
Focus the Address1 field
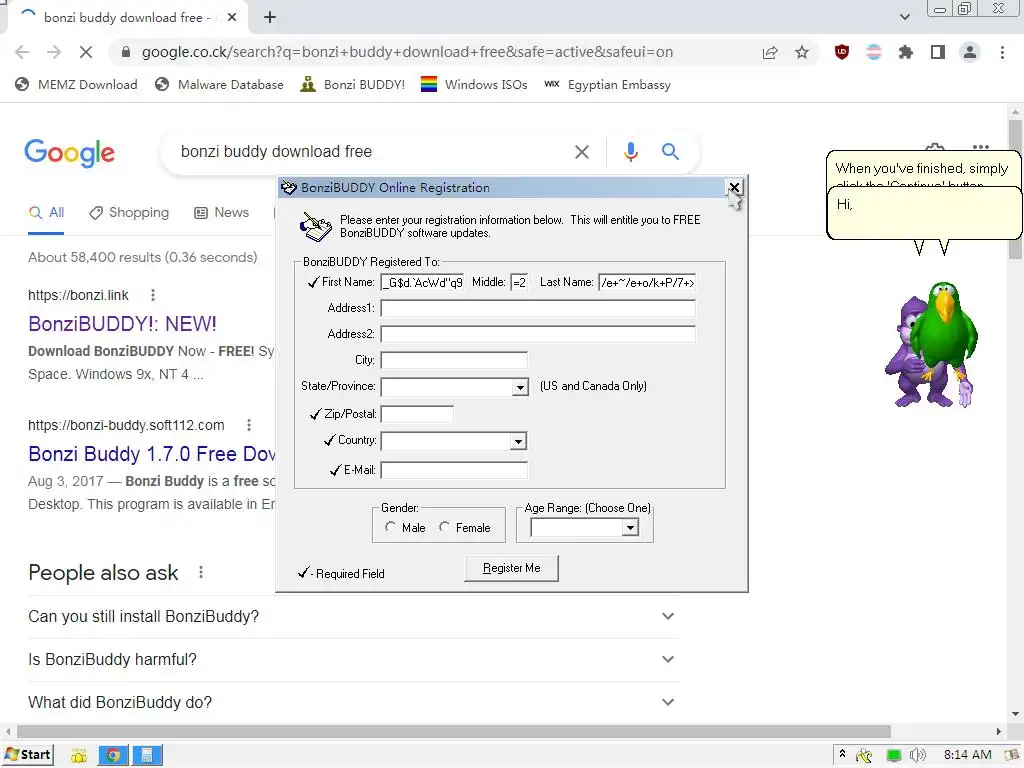[538, 308]
